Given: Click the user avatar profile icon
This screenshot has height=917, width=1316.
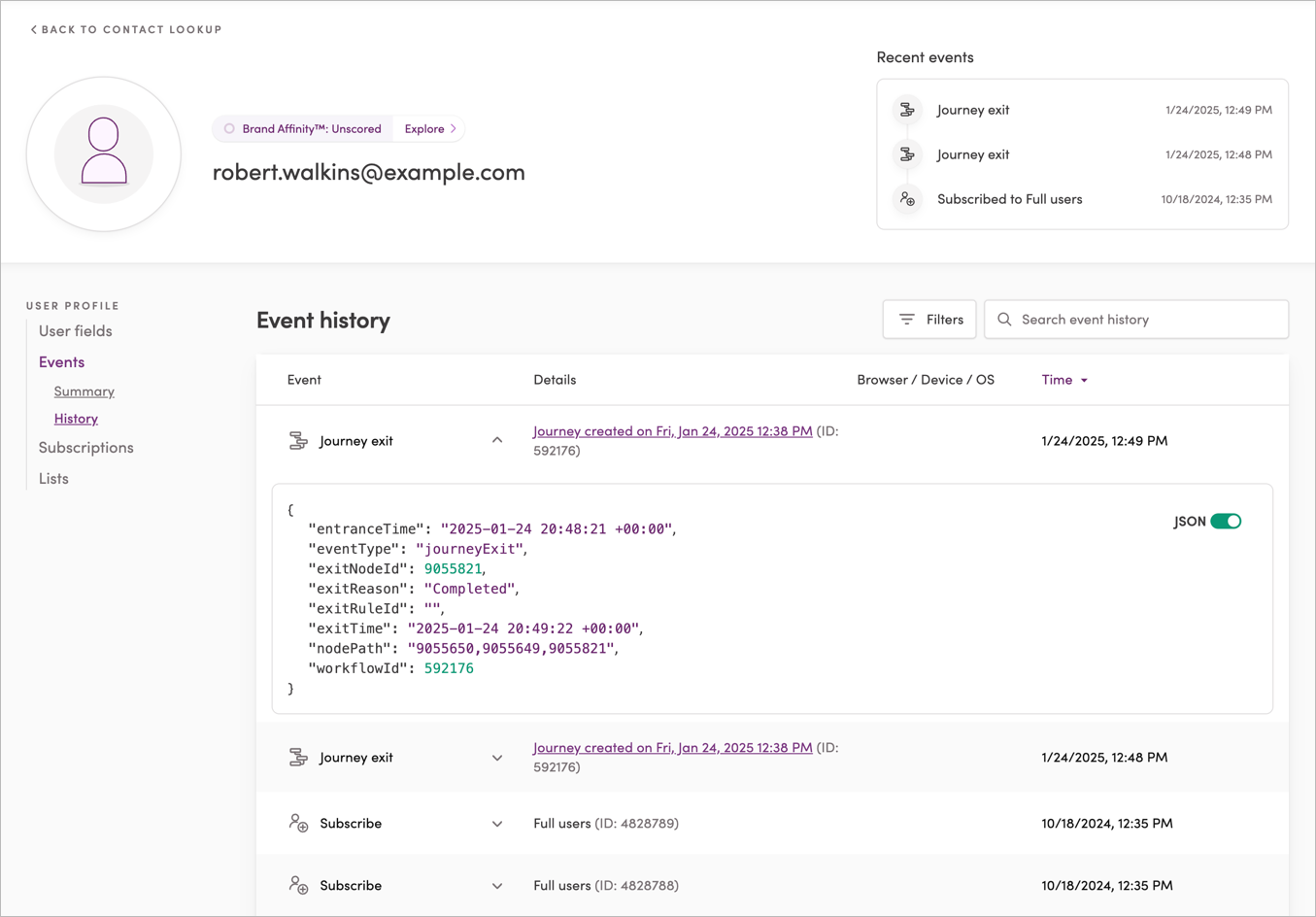Looking at the screenshot, I should (104, 153).
